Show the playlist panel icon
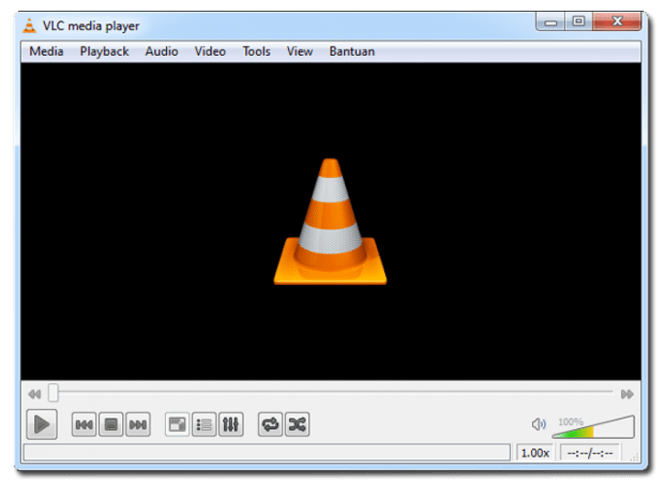This screenshot has height=484, width=665. point(204,424)
